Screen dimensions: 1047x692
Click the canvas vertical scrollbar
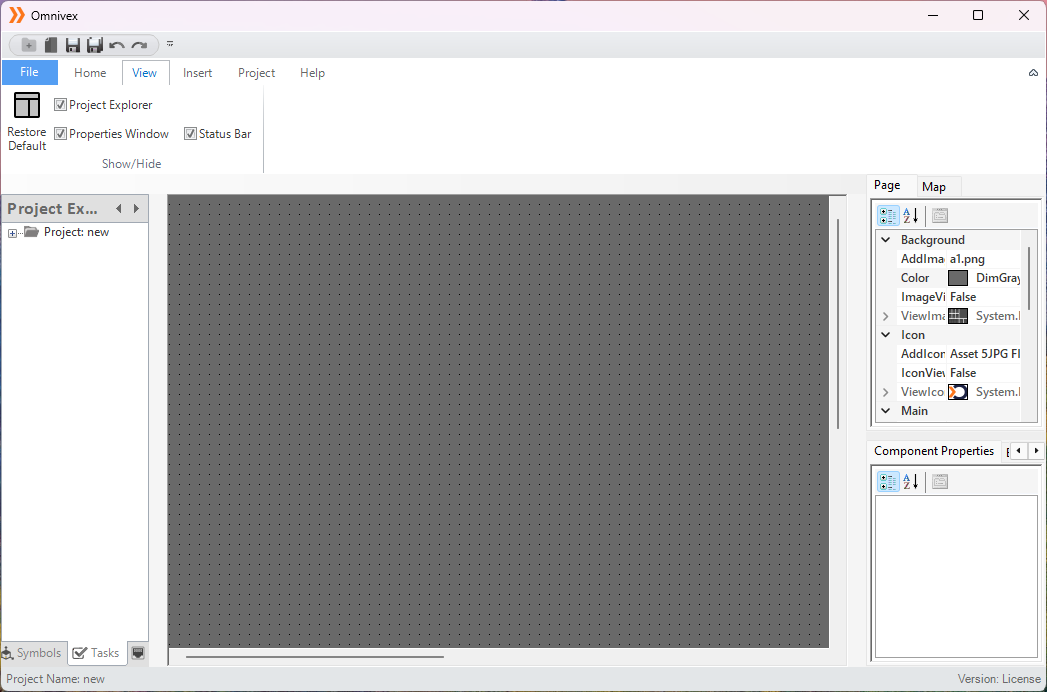(838, 324)
